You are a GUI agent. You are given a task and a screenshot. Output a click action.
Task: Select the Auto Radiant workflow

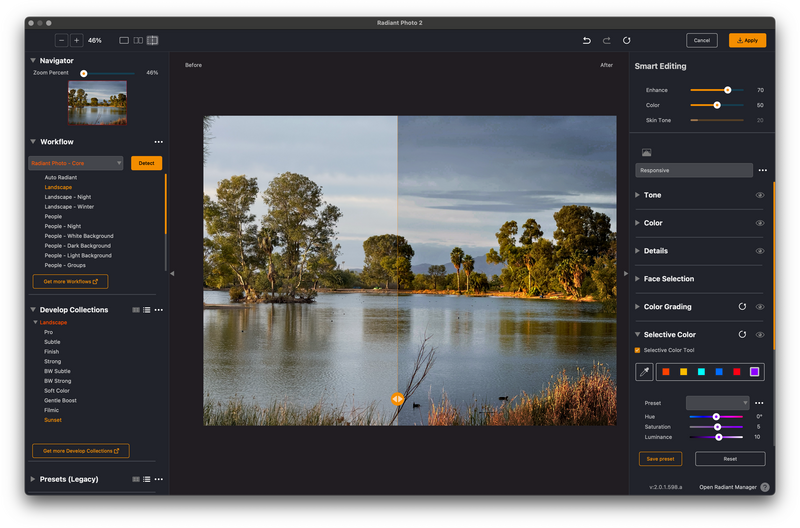[x=61, y=178]
